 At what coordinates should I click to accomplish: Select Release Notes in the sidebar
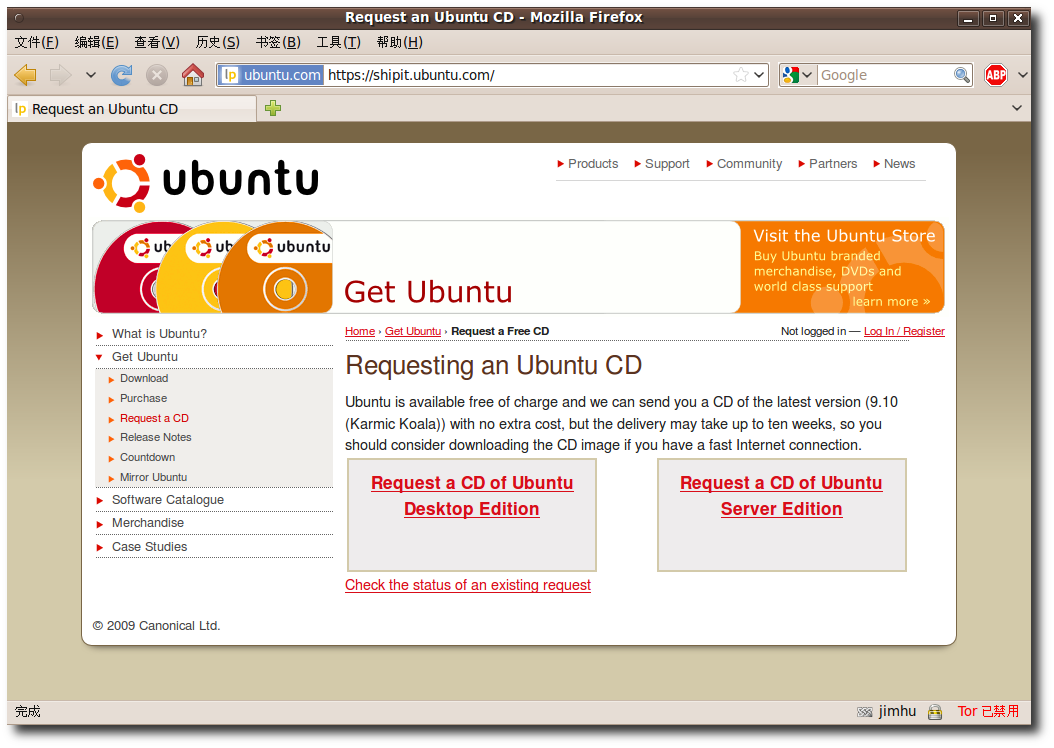tap(155, 438)
